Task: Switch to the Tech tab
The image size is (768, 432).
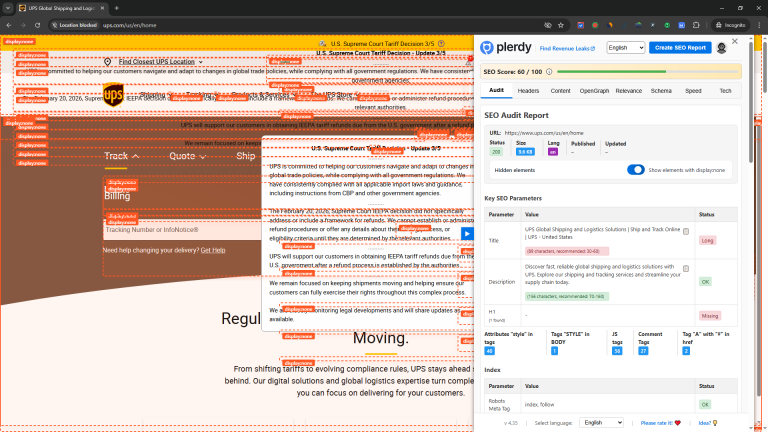Action: [725, 91]
